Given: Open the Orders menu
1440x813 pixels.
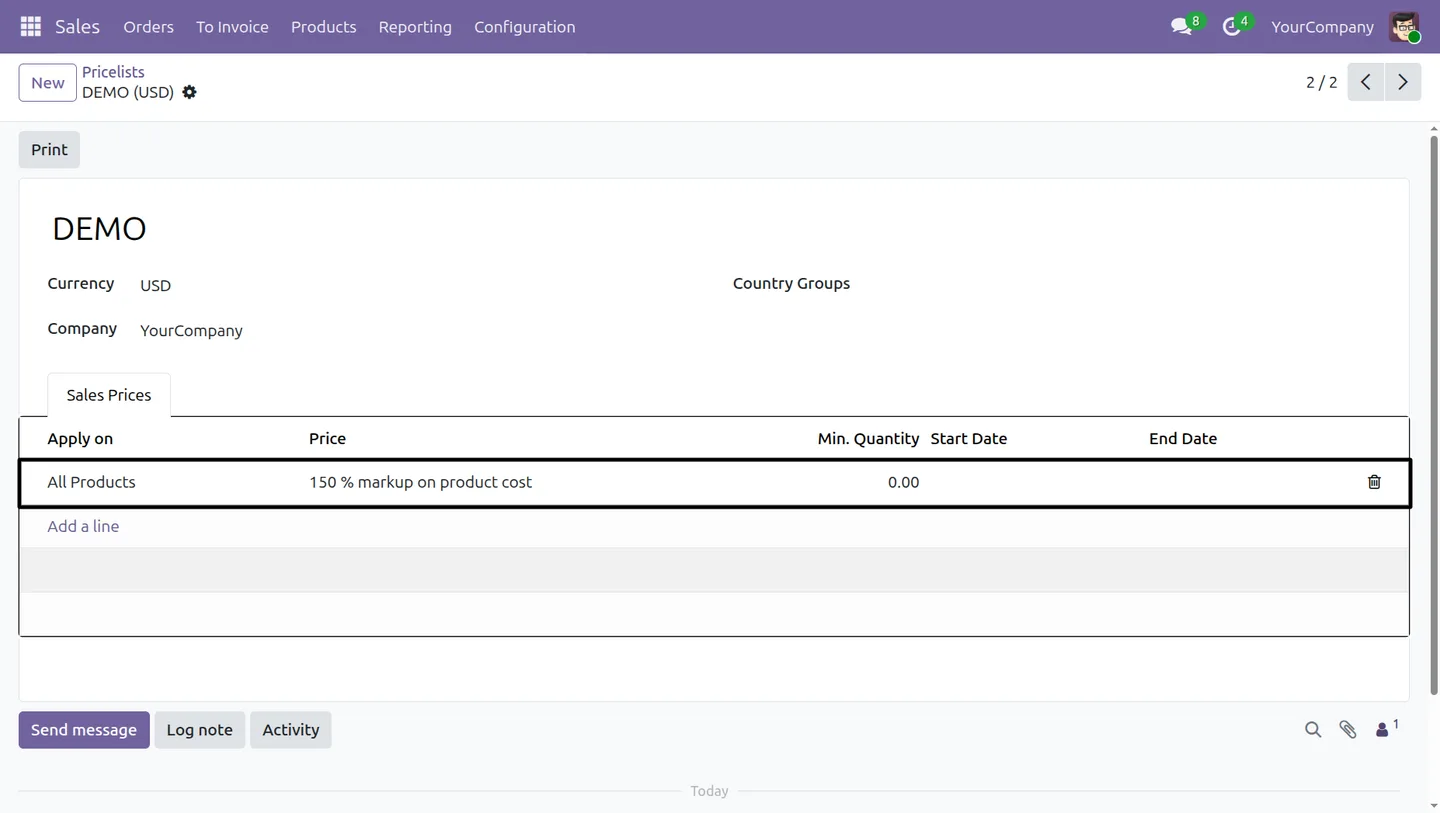Looking at the screenshot, I should point(148,27).
